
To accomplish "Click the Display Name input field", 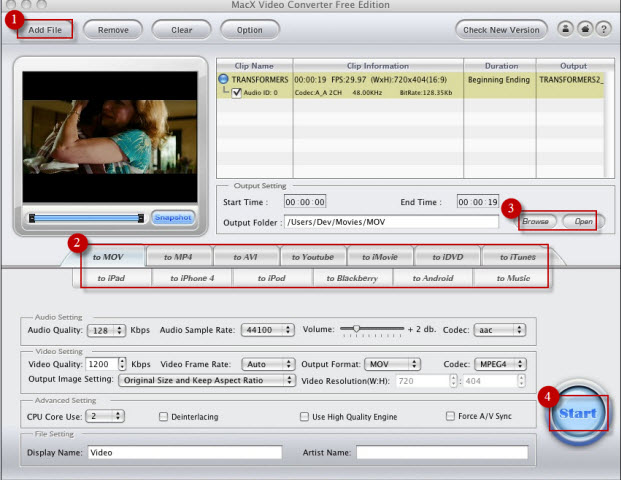I will (185, 452).
